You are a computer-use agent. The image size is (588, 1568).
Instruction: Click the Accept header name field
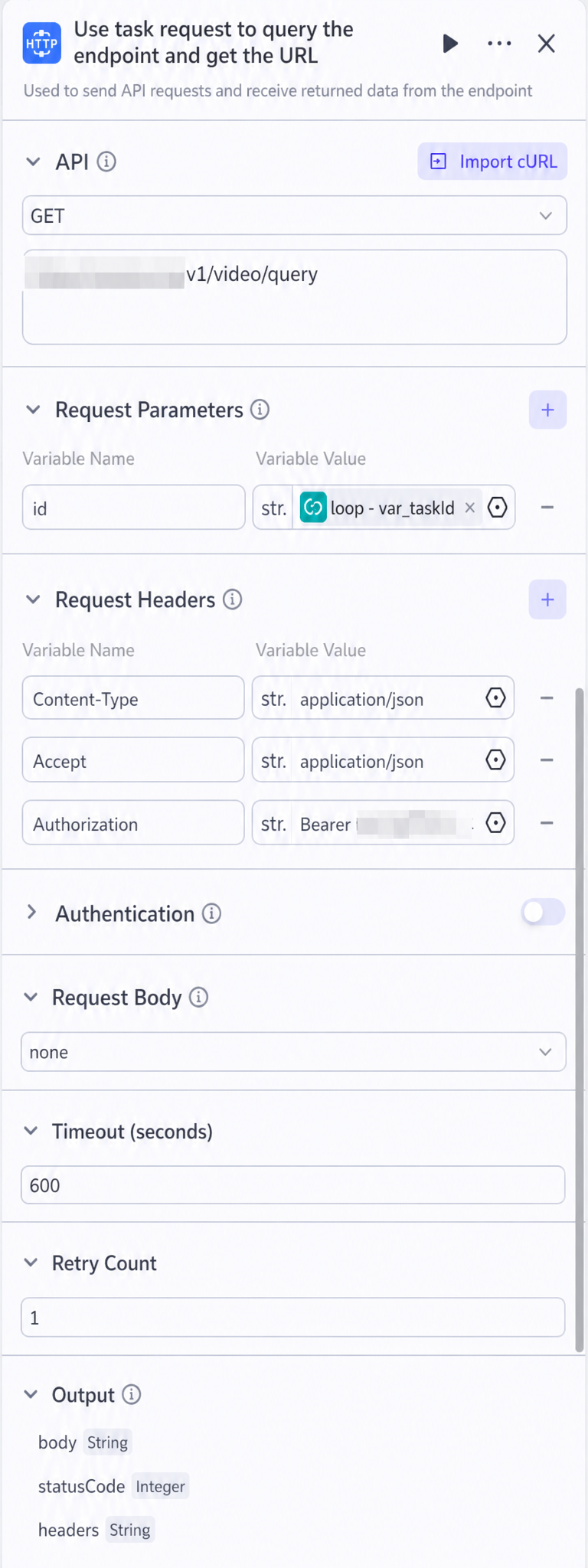click(133, 760)
